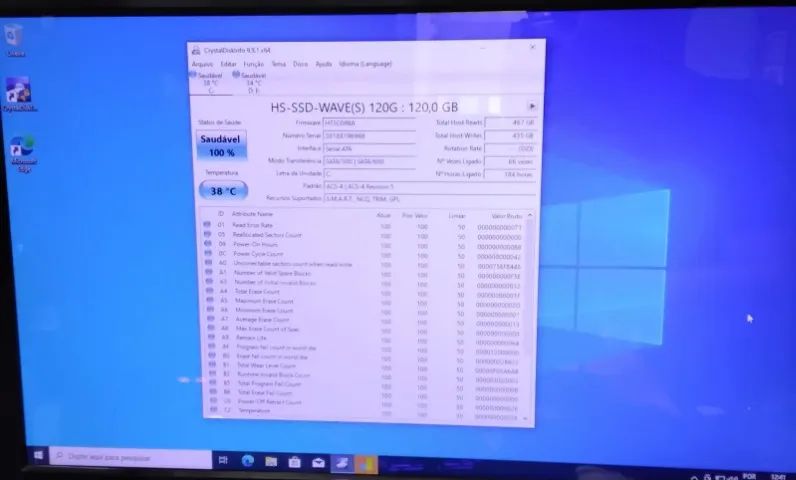Click the Attribute Name column header
The height and width of the screenshot is (480, 796).
click(252, 214)
